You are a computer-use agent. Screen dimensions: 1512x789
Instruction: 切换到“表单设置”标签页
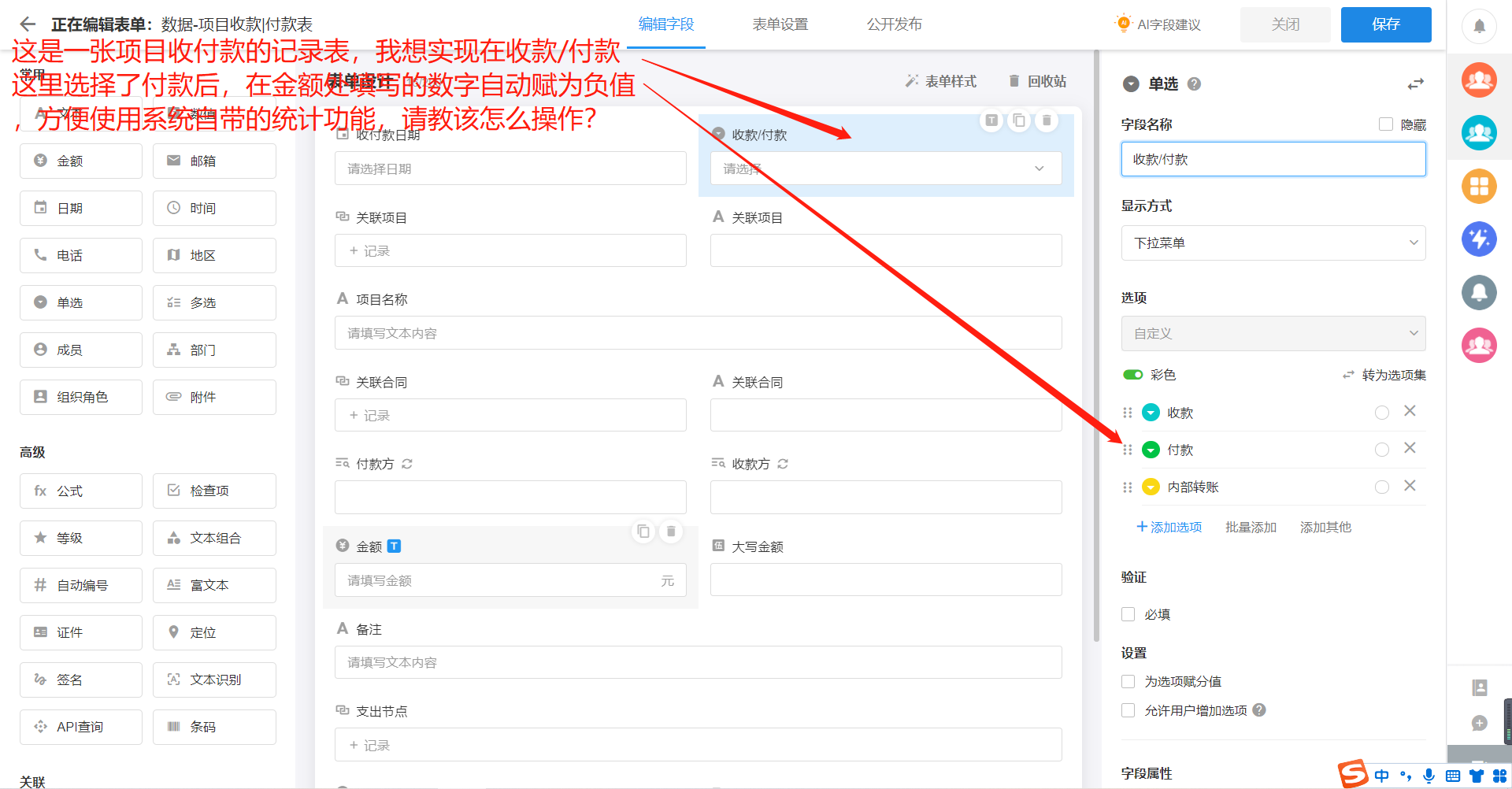coord(779,24)
